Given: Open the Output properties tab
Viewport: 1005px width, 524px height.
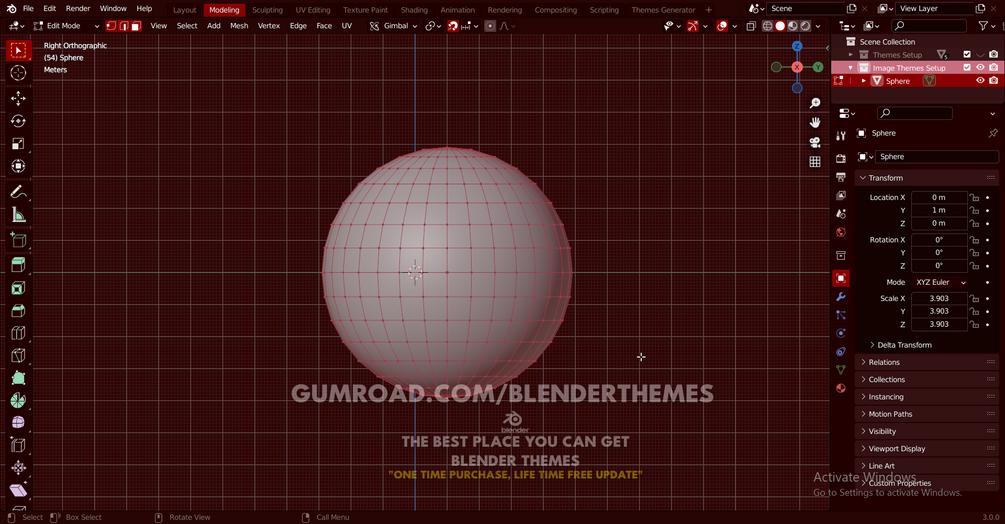Looking at the screenshot, I should (841, 177).
